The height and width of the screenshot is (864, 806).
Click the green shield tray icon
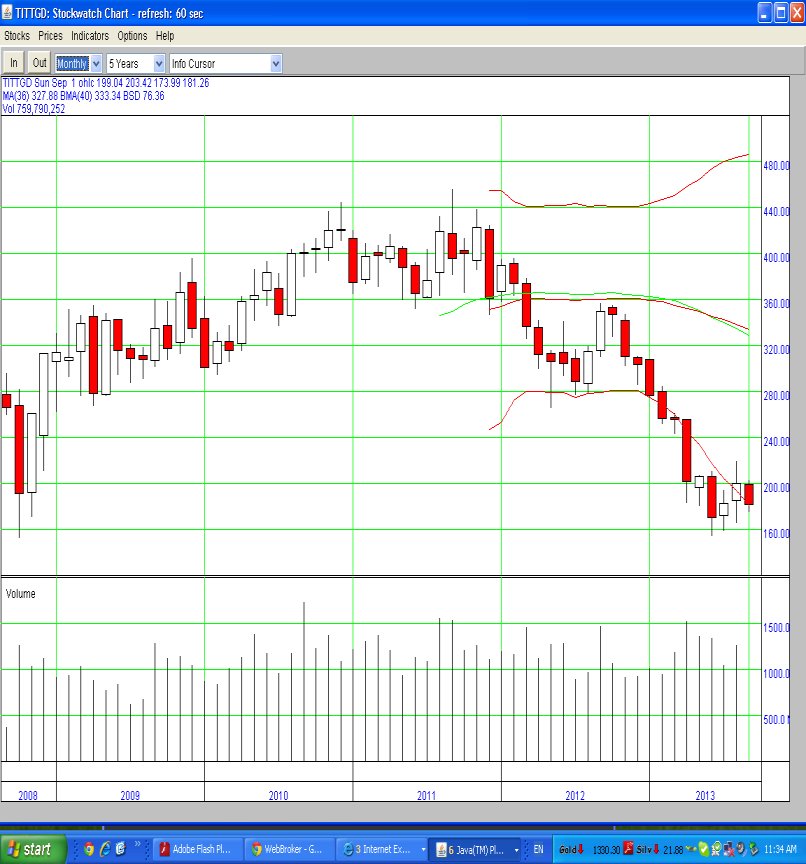(704, 849)
